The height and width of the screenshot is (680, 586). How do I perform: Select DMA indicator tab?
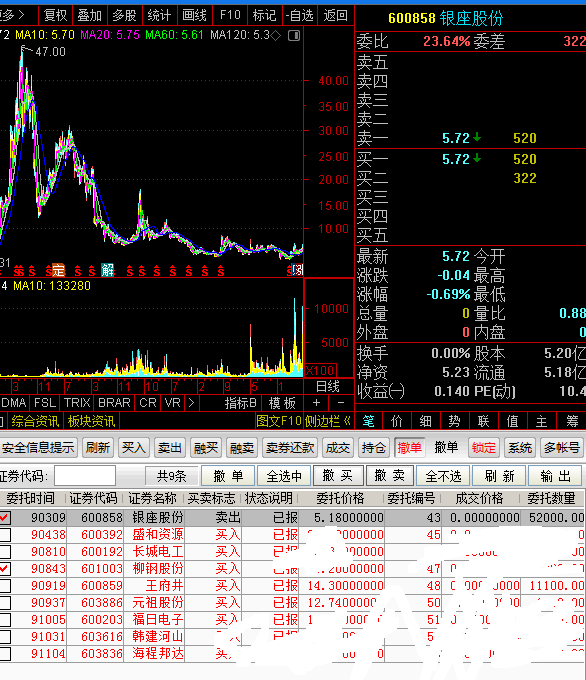[x=14, y=403]
